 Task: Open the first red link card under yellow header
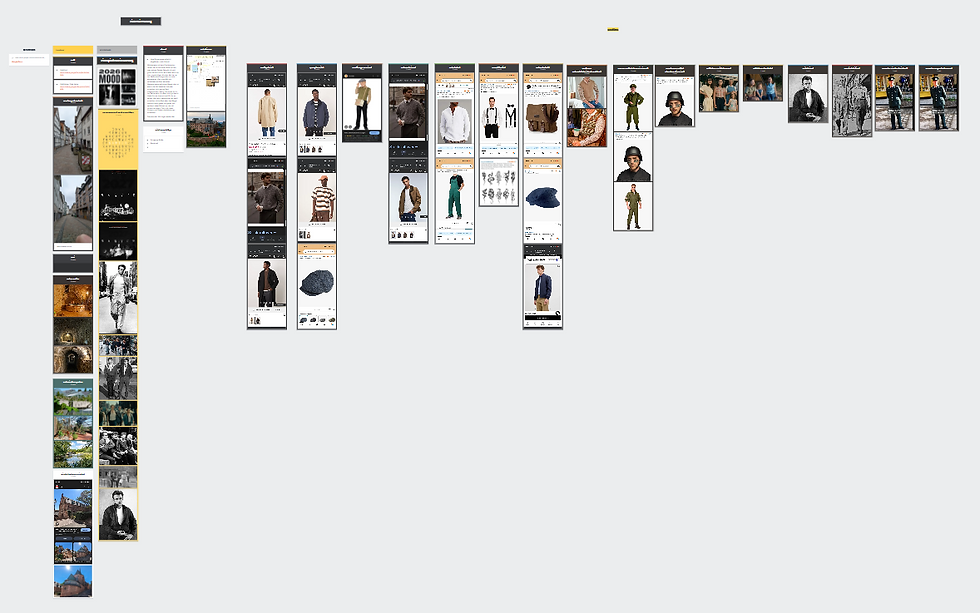pos(73,72)
